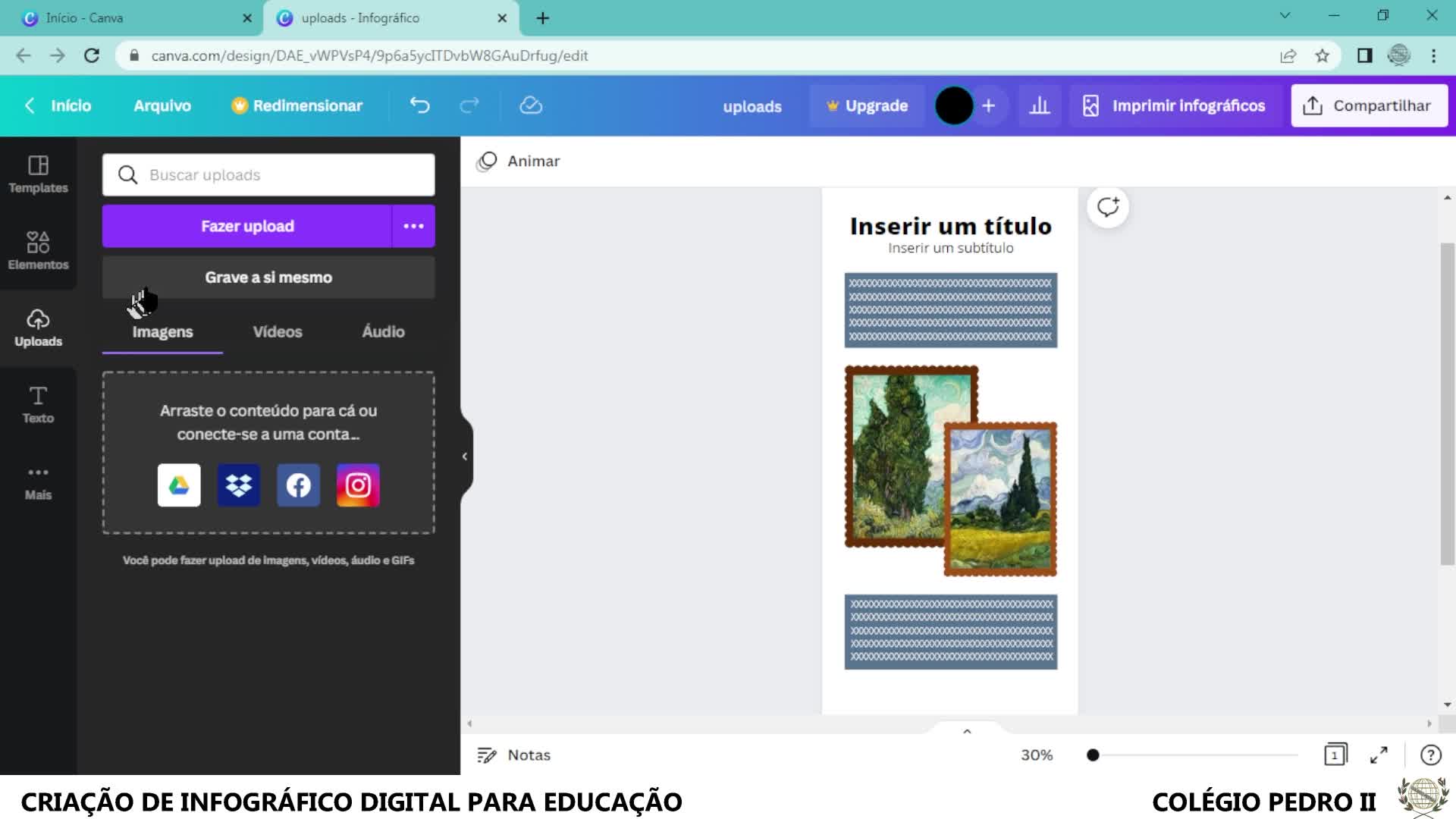This screenshot has height=819, width=1456.
Task: Click the Upgrade button
Action: click(x=867, y=105)
